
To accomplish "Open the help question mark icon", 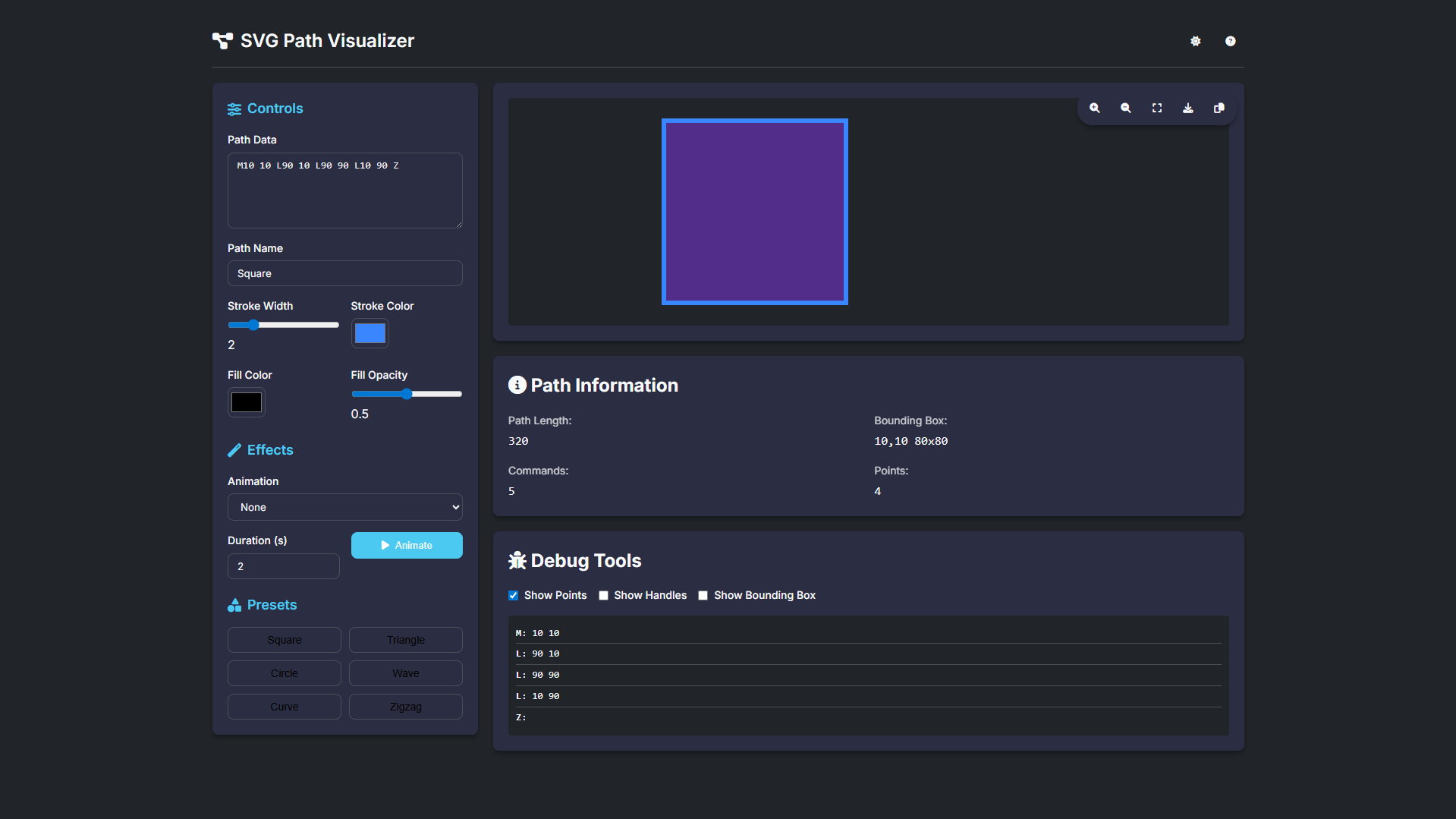I will (1231, 41).
